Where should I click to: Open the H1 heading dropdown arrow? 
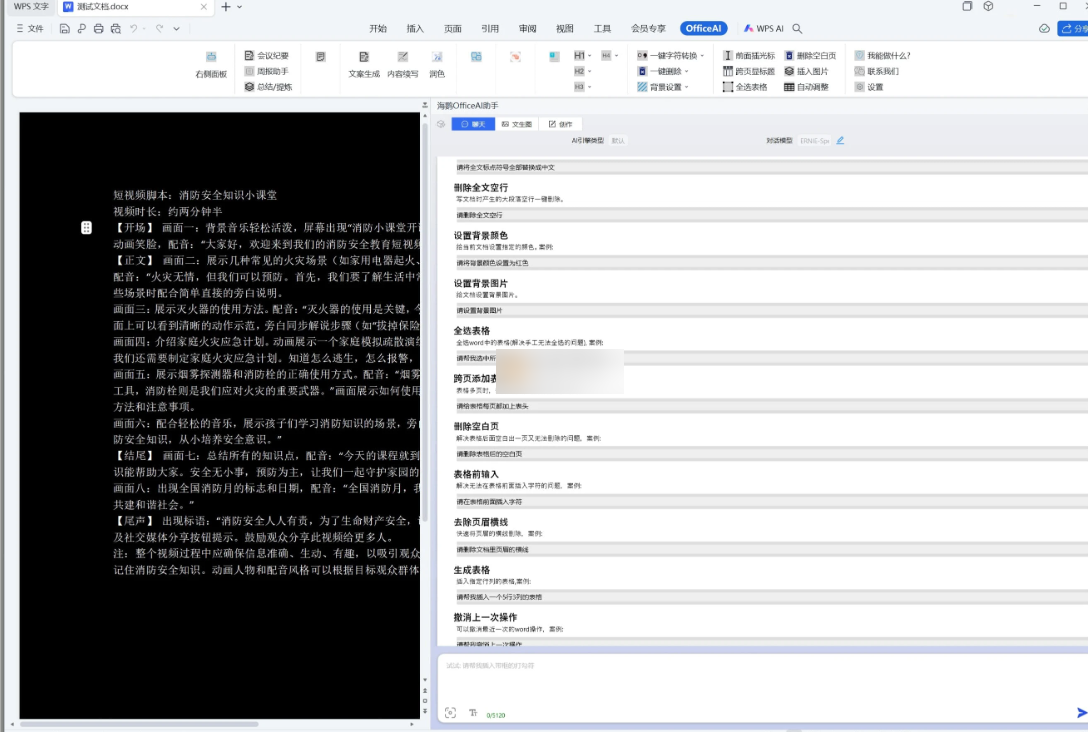[589, 55]
